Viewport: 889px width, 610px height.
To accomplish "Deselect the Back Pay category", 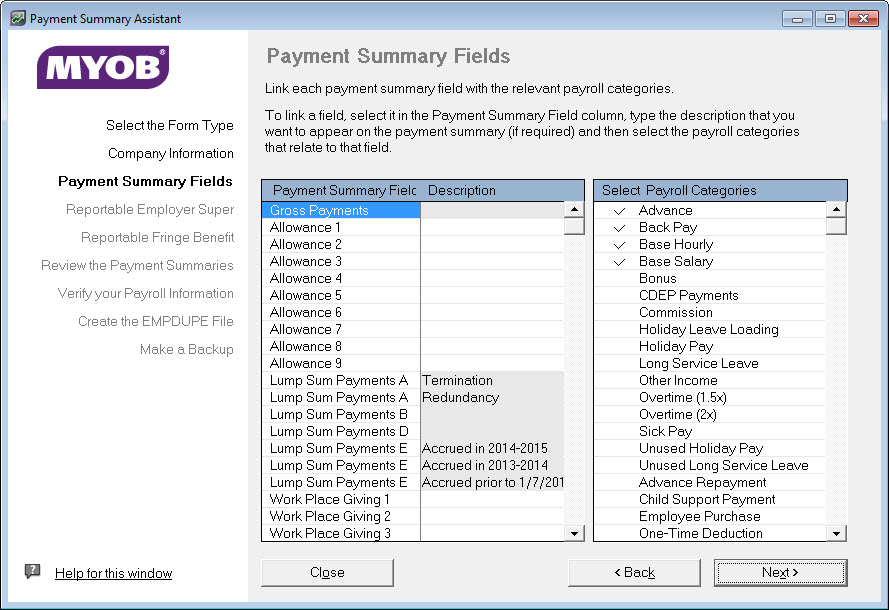I will coord(621,227).
